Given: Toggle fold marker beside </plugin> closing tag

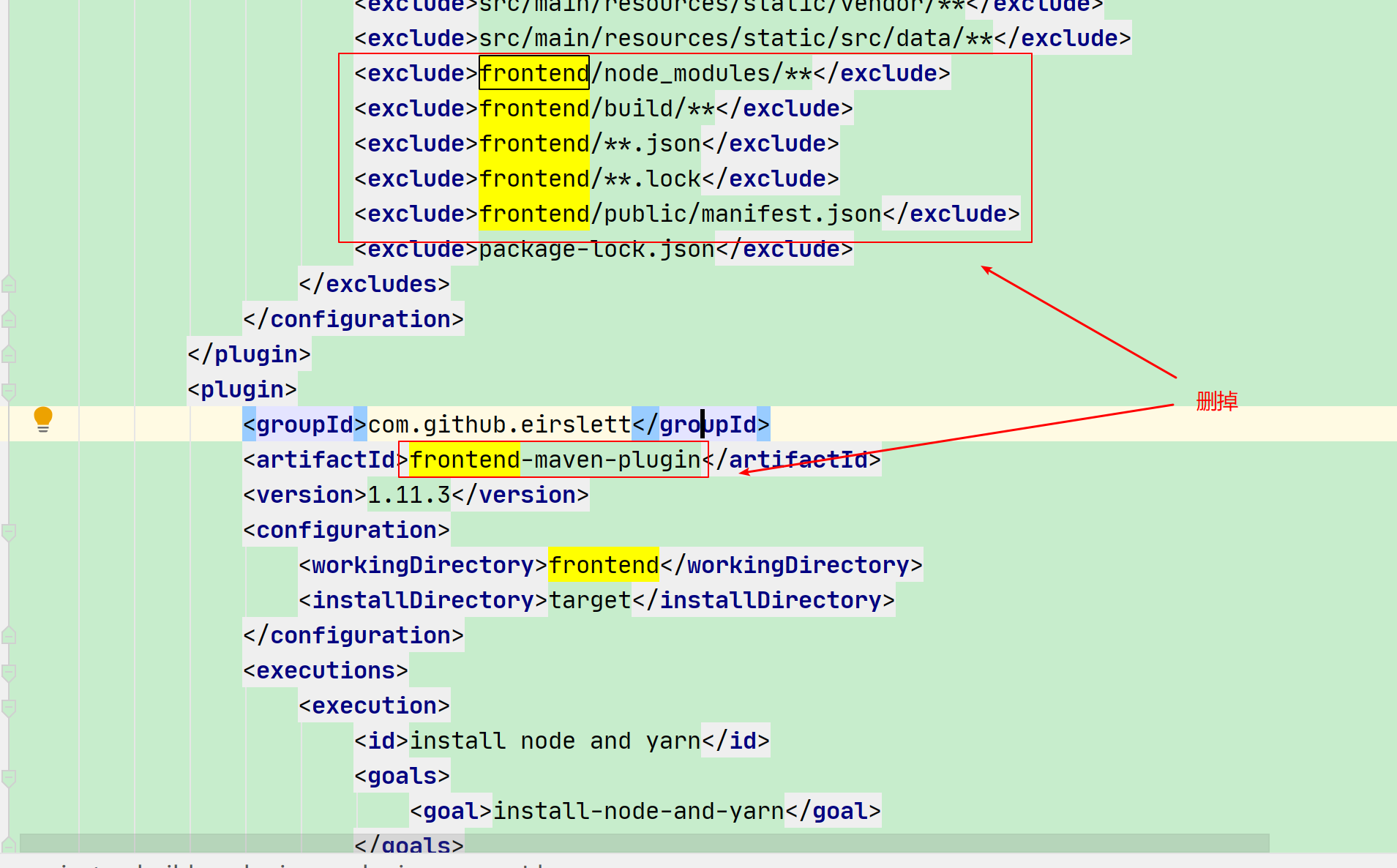Looking at the screenshot, I should [x=9, y=354].
